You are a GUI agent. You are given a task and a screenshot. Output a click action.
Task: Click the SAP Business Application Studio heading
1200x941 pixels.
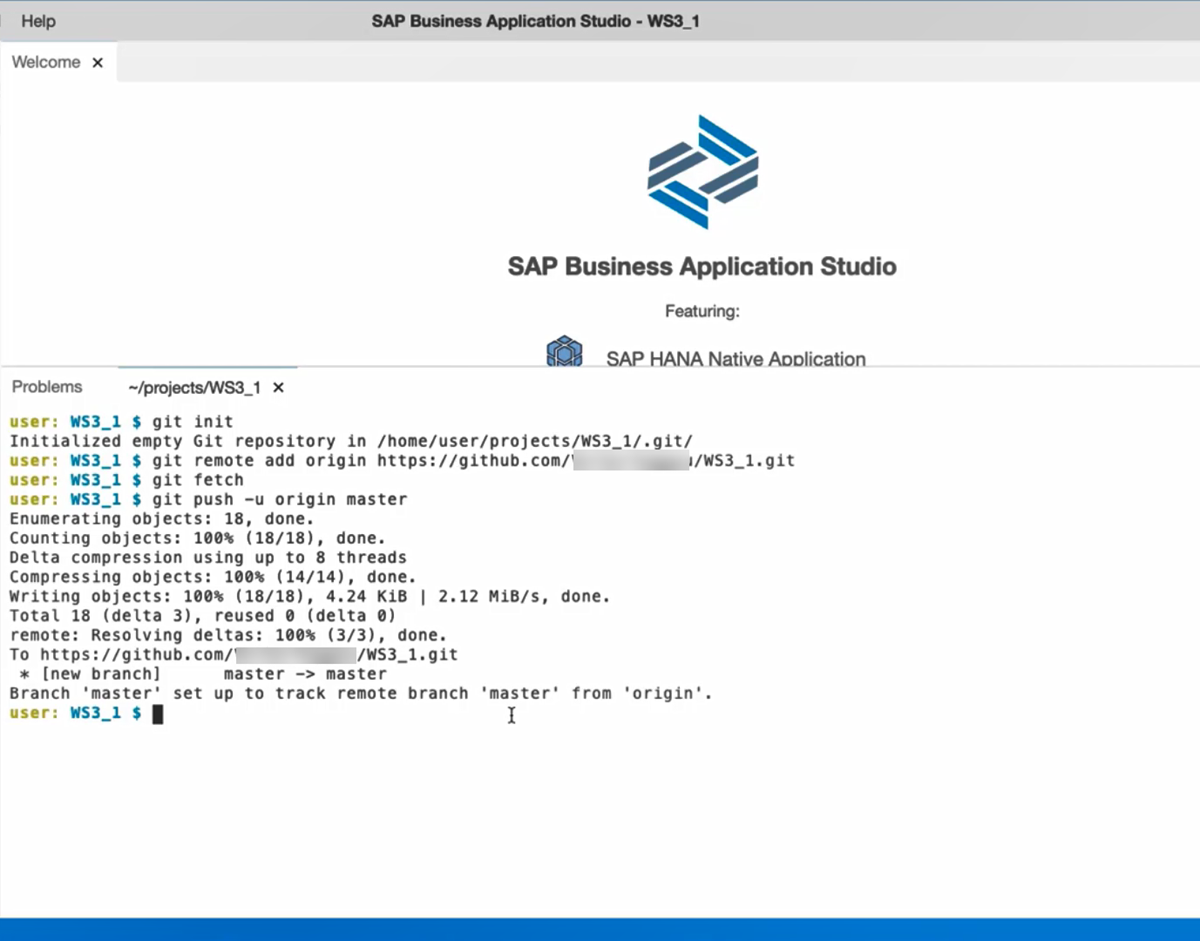pos(702,266)
